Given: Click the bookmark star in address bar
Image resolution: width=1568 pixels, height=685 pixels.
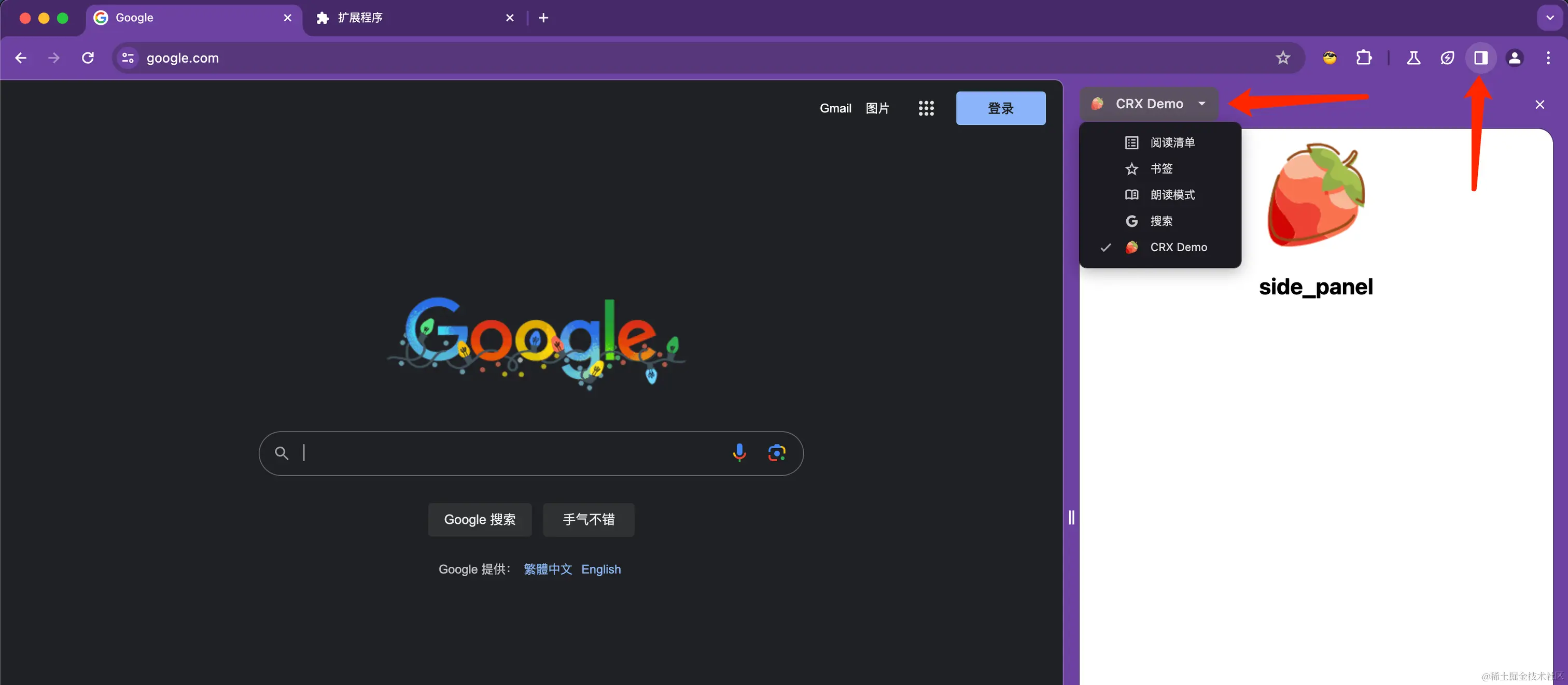Looking at the screenshot, I should 1282,58.
